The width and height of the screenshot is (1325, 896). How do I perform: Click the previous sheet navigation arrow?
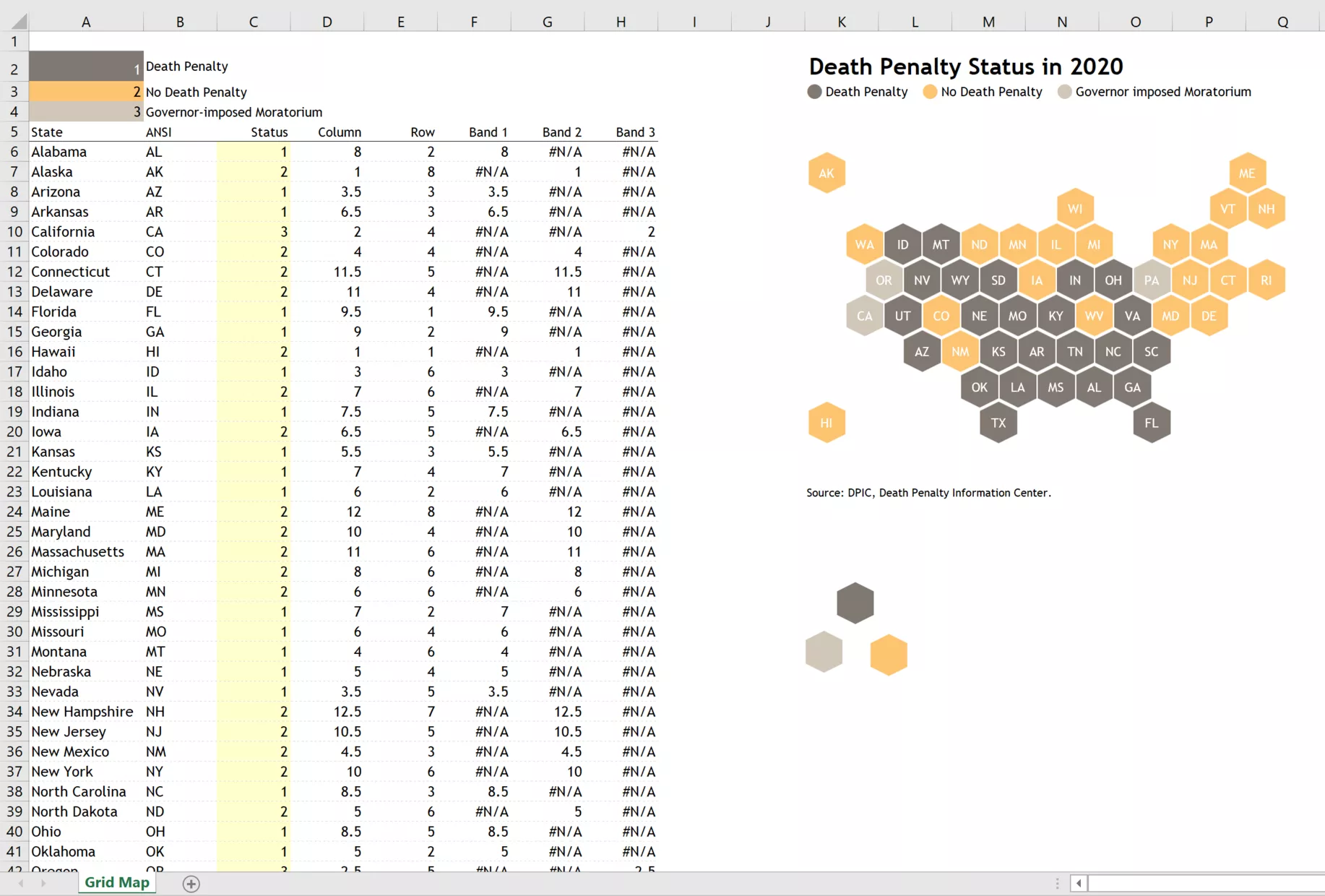[20, 883]
